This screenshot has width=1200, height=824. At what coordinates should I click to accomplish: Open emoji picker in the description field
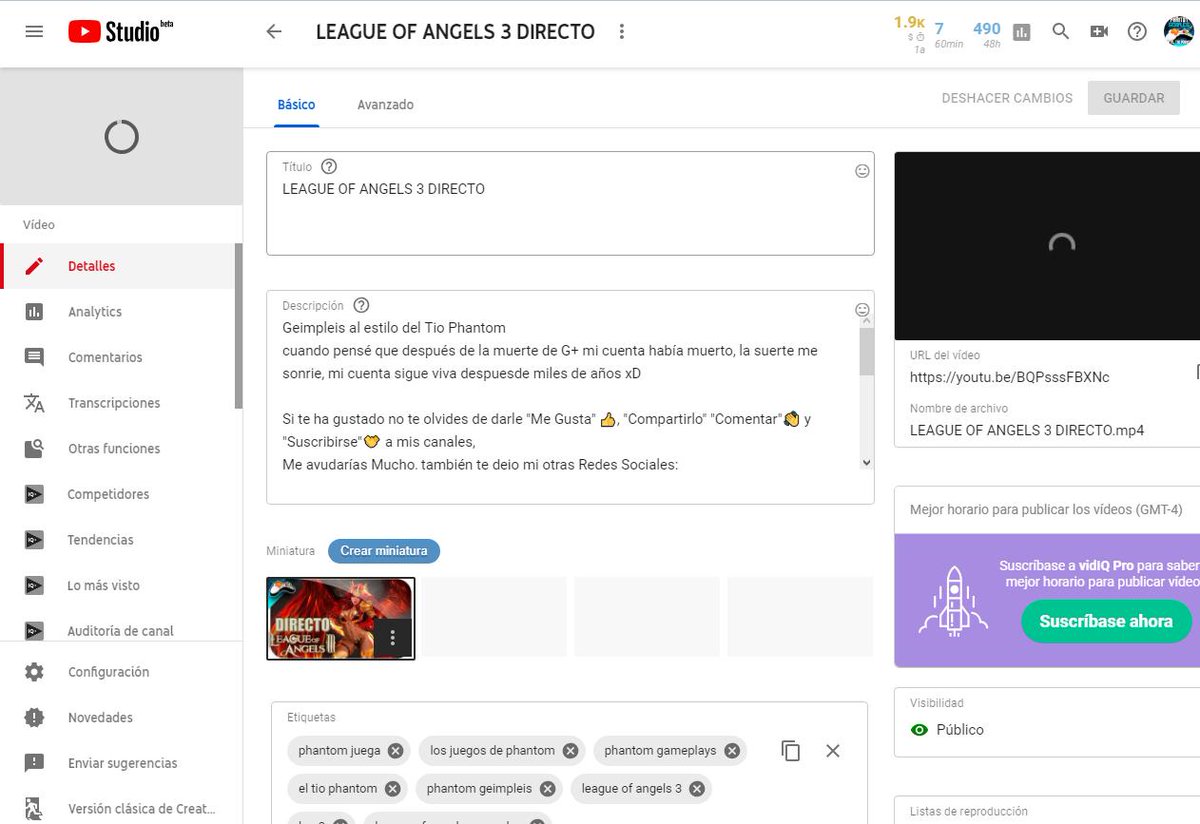click(862, 310)
